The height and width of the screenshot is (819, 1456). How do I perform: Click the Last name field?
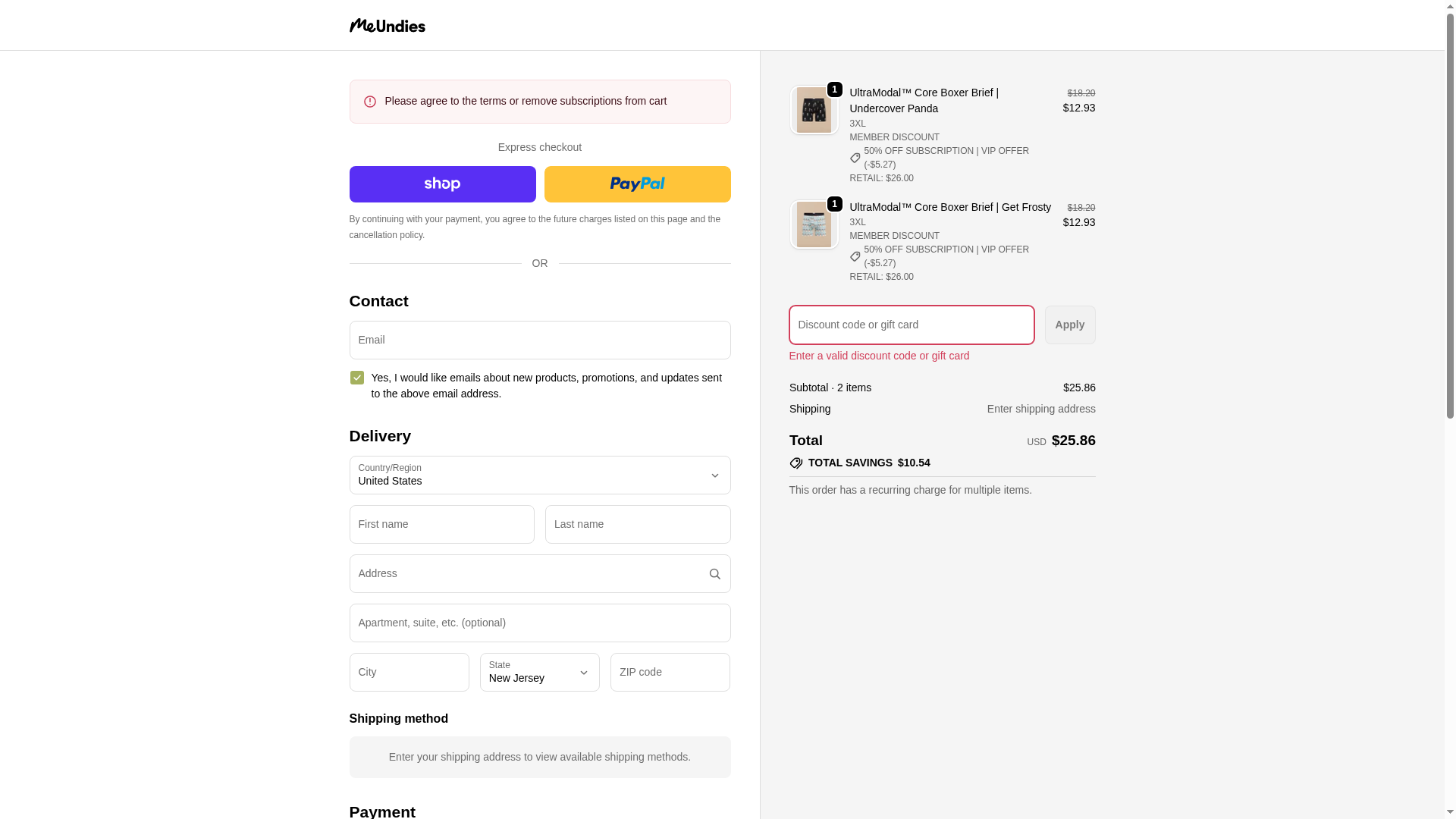(637, 525)
